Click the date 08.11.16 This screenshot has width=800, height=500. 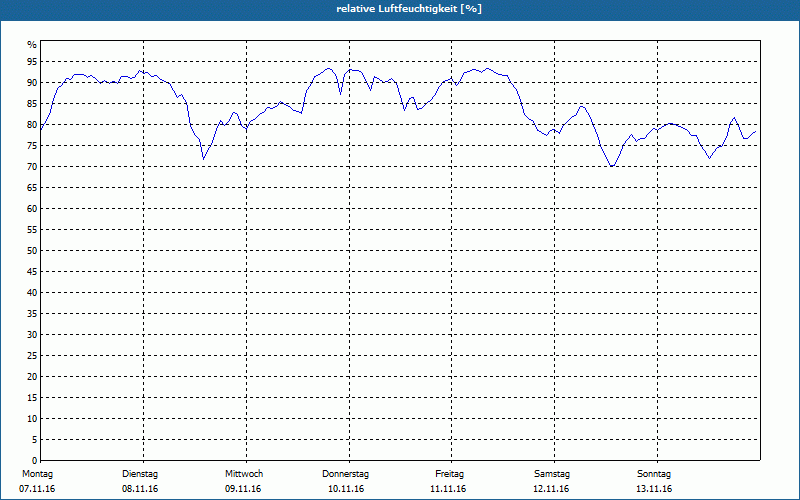140,489
